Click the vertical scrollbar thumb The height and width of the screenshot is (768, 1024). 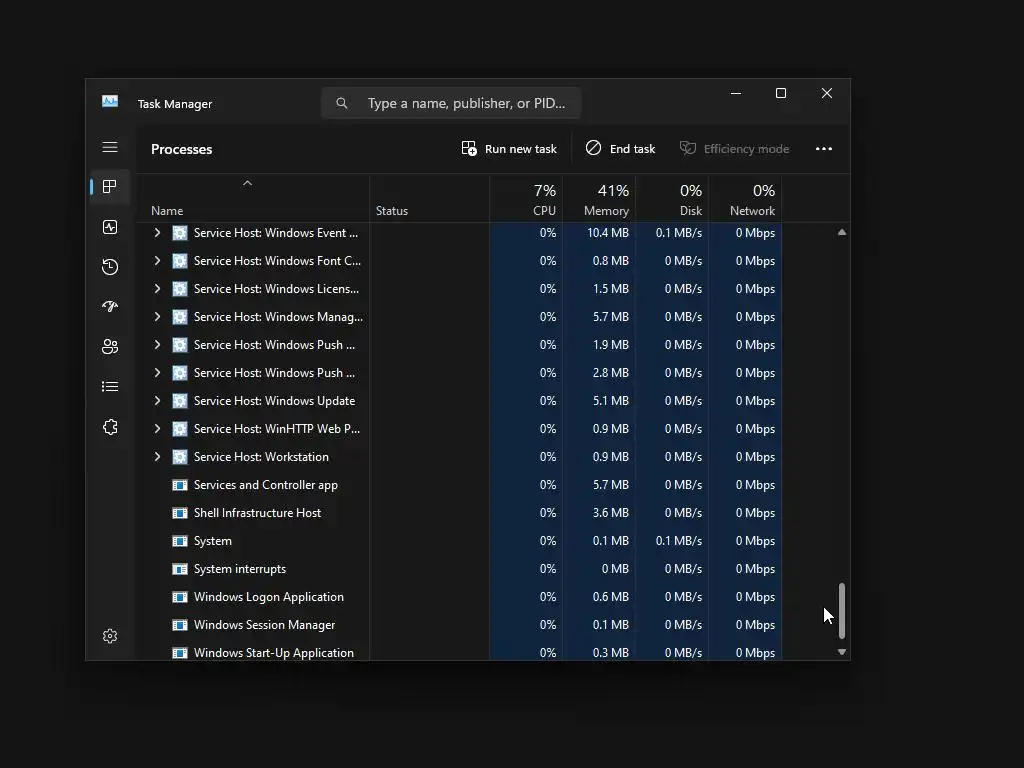tap(842, 611)
